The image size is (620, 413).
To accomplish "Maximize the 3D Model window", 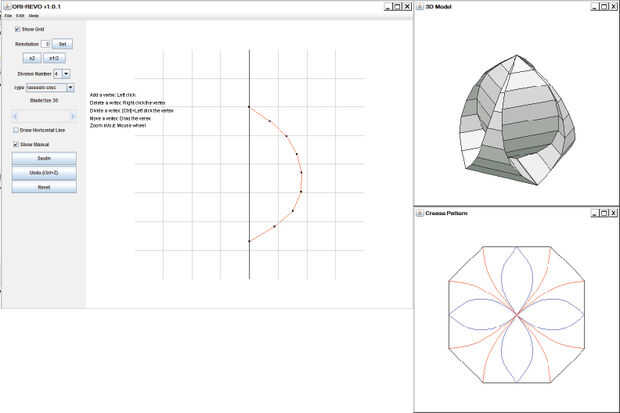I will click(x=604, y=6).
